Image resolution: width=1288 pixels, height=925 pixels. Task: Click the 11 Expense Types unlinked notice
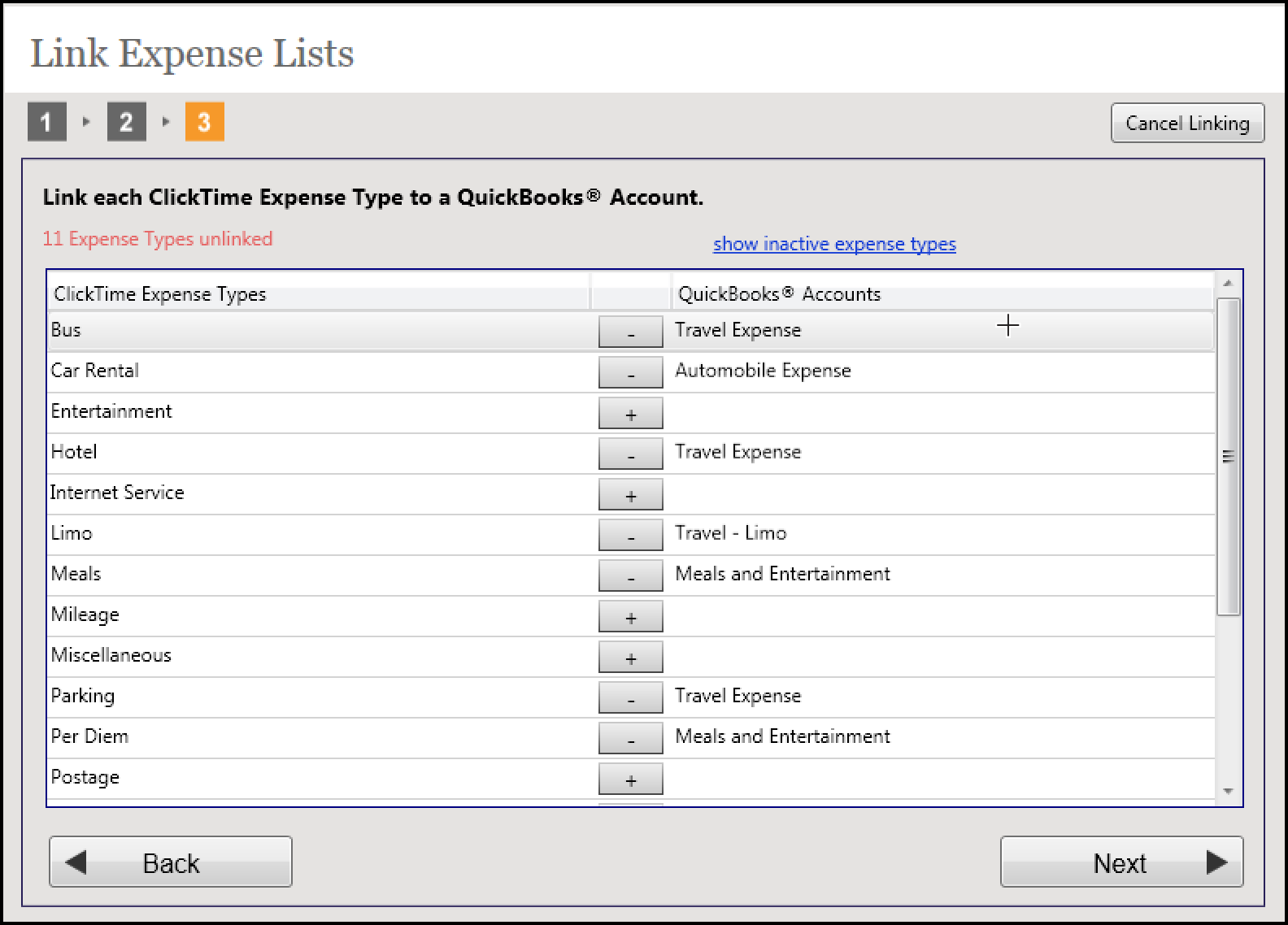[158, 239]
